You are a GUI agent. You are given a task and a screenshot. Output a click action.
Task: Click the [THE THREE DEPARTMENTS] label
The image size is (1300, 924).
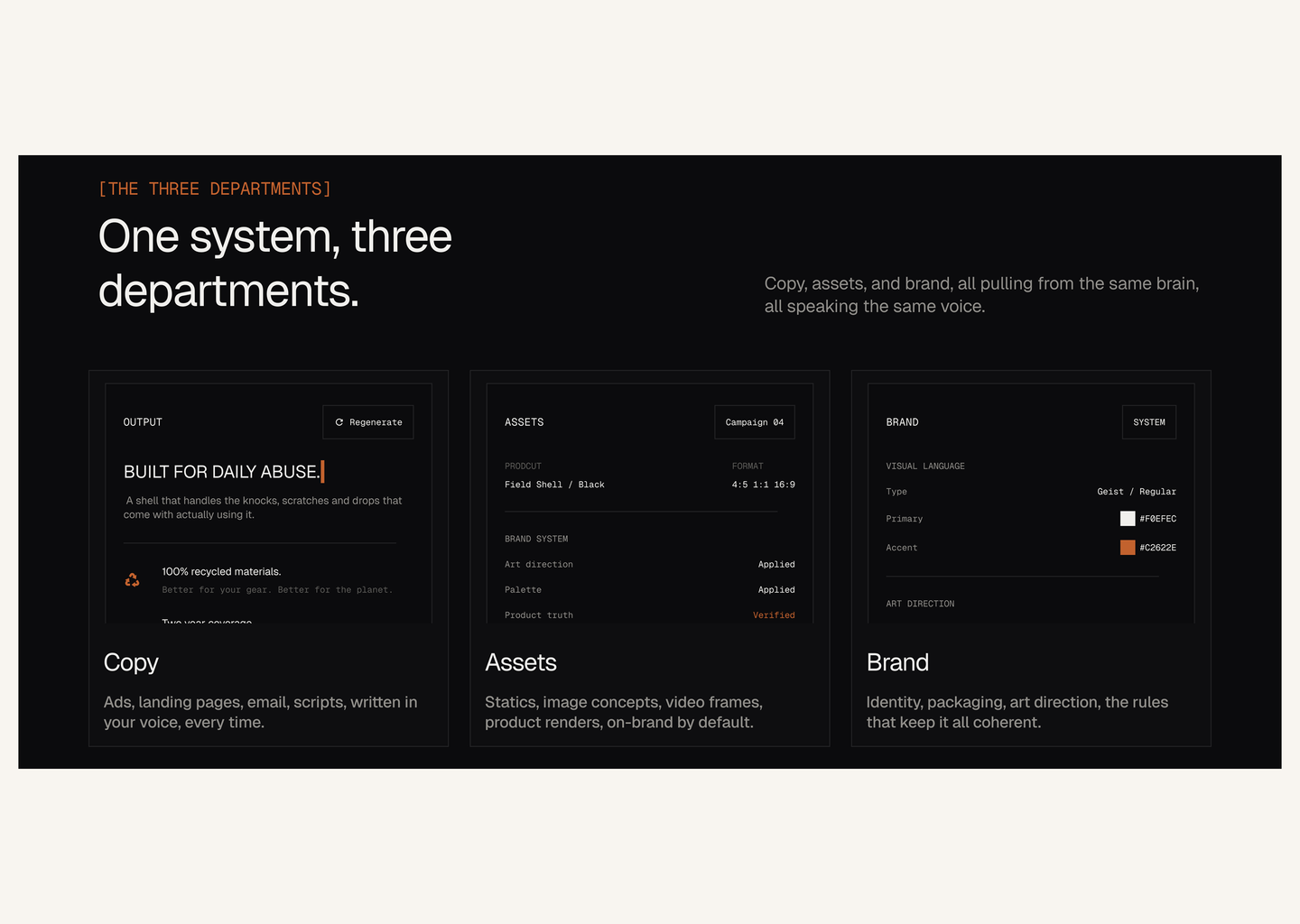215,189
